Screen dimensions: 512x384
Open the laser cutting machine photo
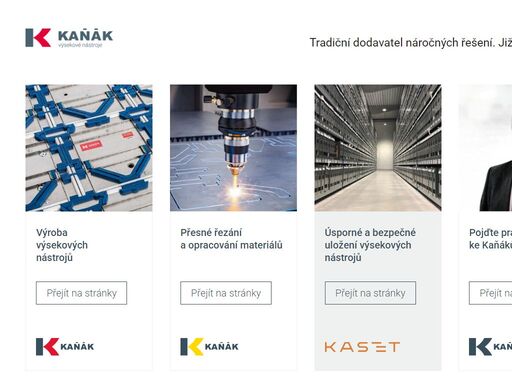click(x=233, y=148)
